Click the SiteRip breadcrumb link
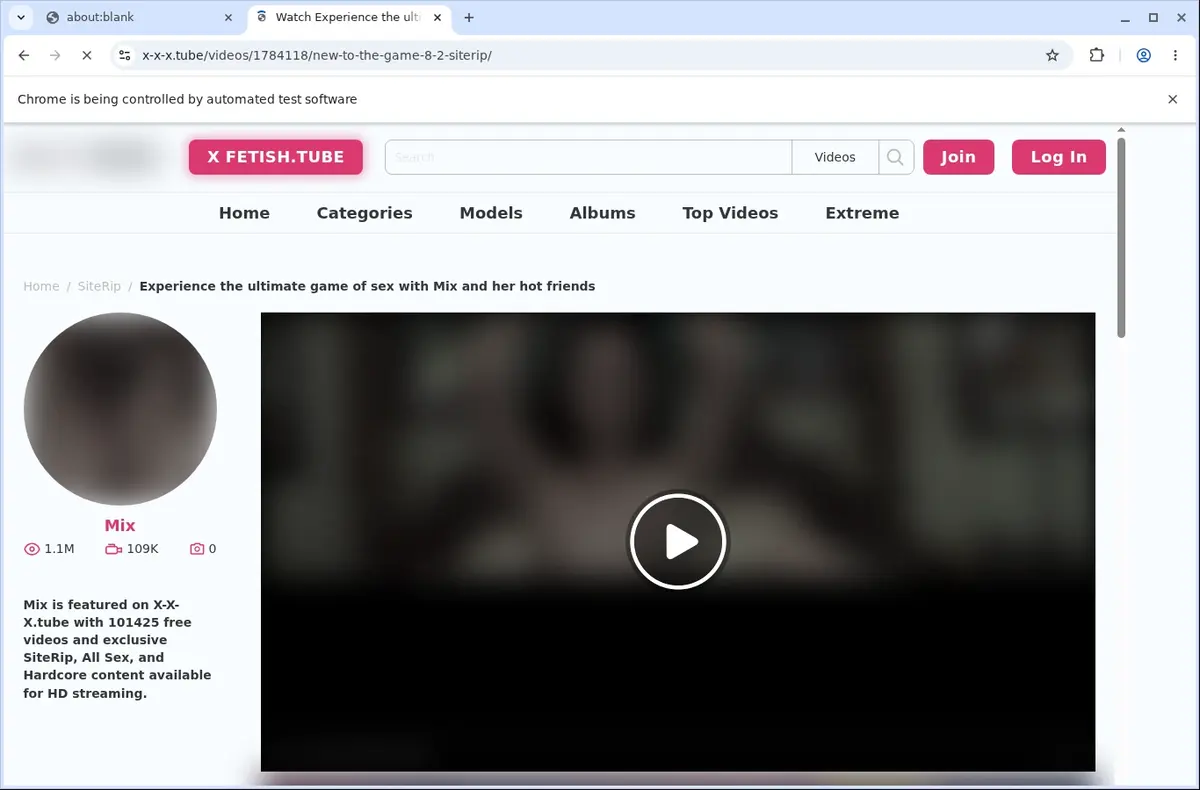1200x790 pixels. point(99,286)
